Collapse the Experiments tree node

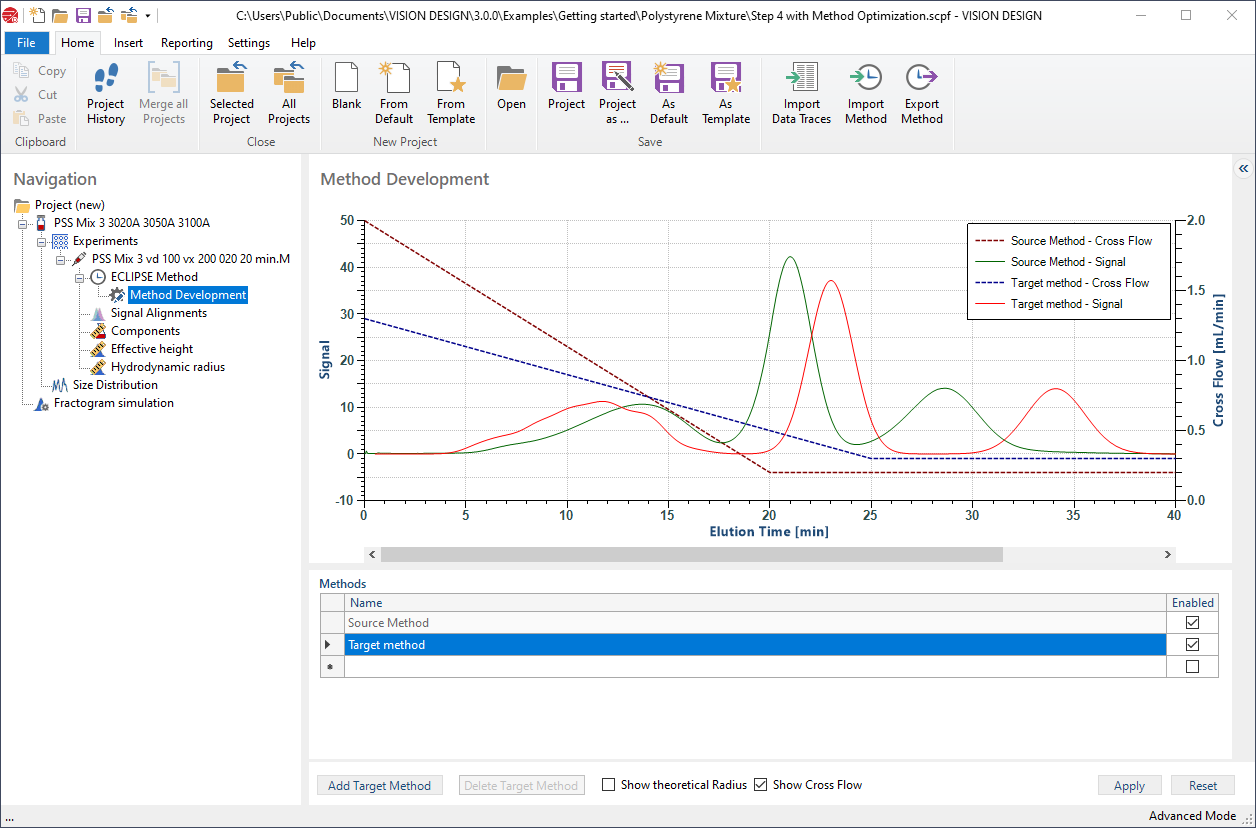pos(42,241)
